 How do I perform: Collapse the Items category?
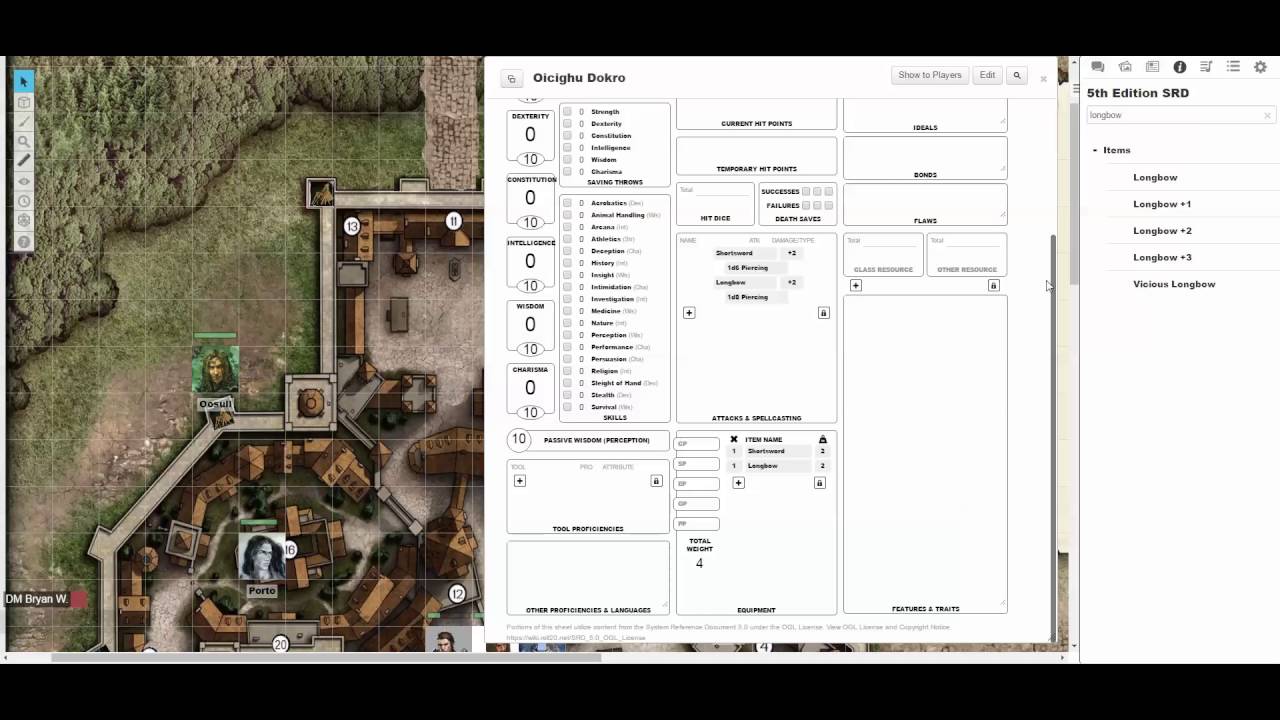[1095, 150]
